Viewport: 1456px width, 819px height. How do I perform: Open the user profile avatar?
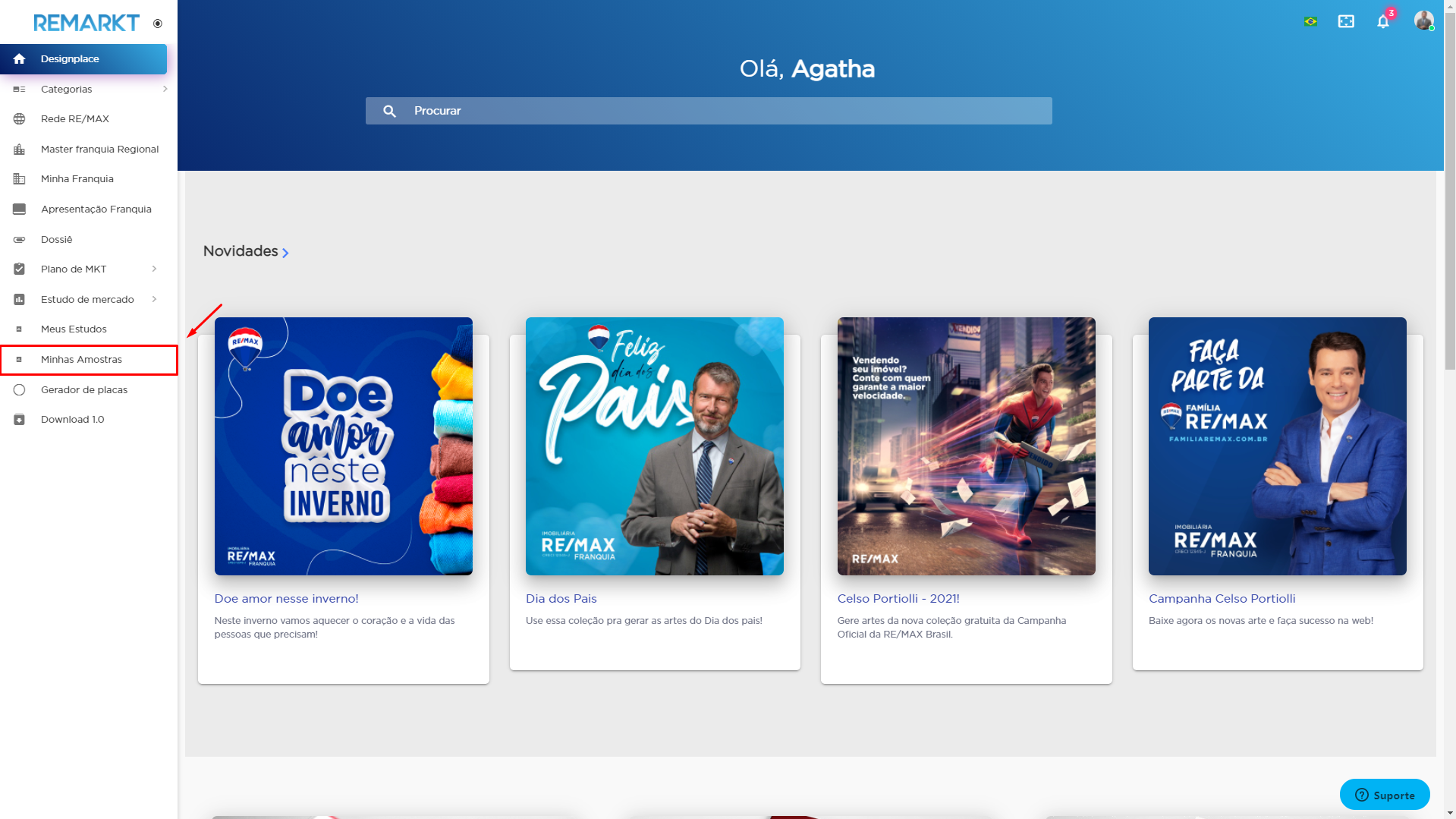click(1423, 20)
